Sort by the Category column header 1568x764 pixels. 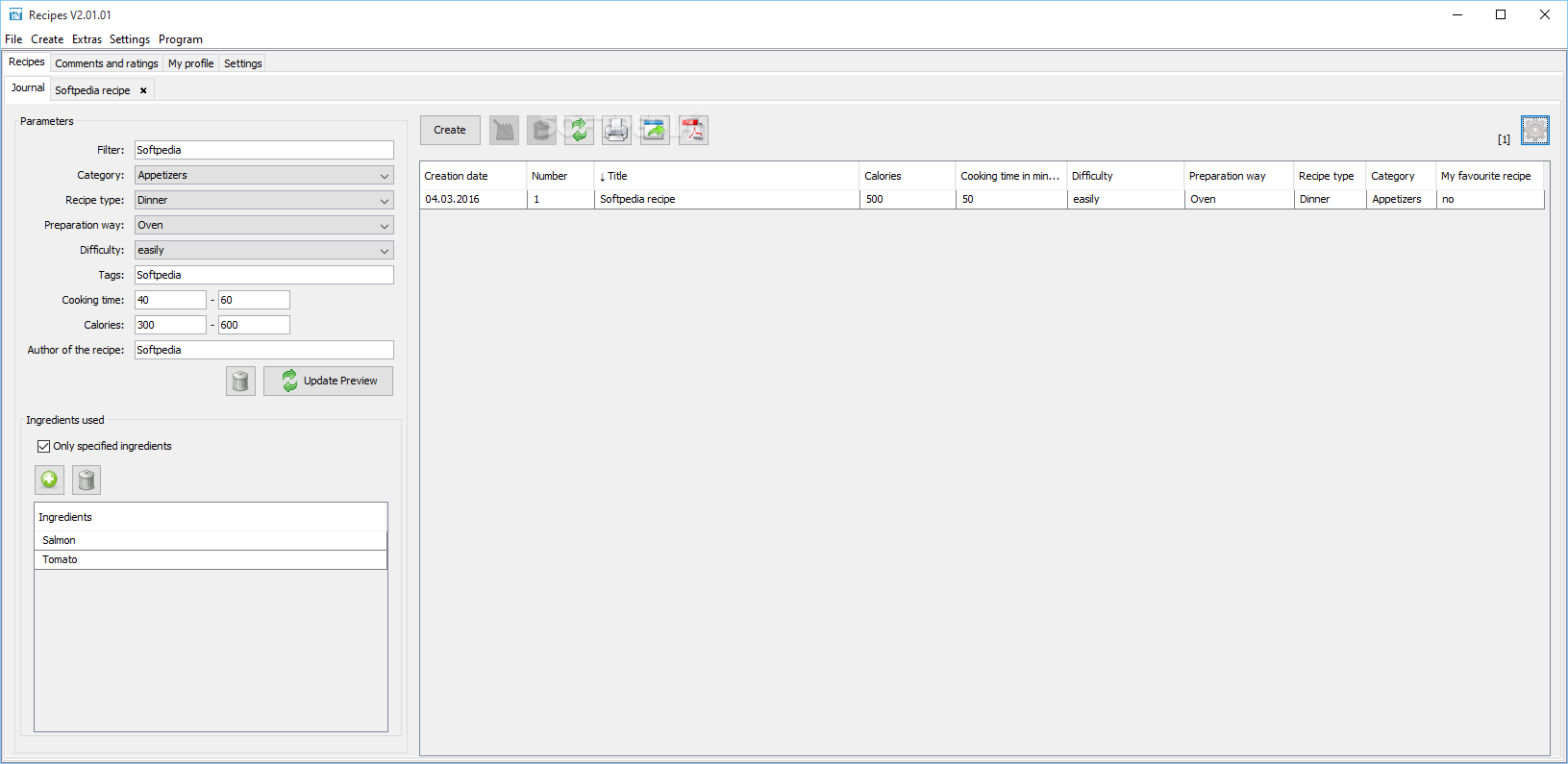click(x=1401, y=176)
